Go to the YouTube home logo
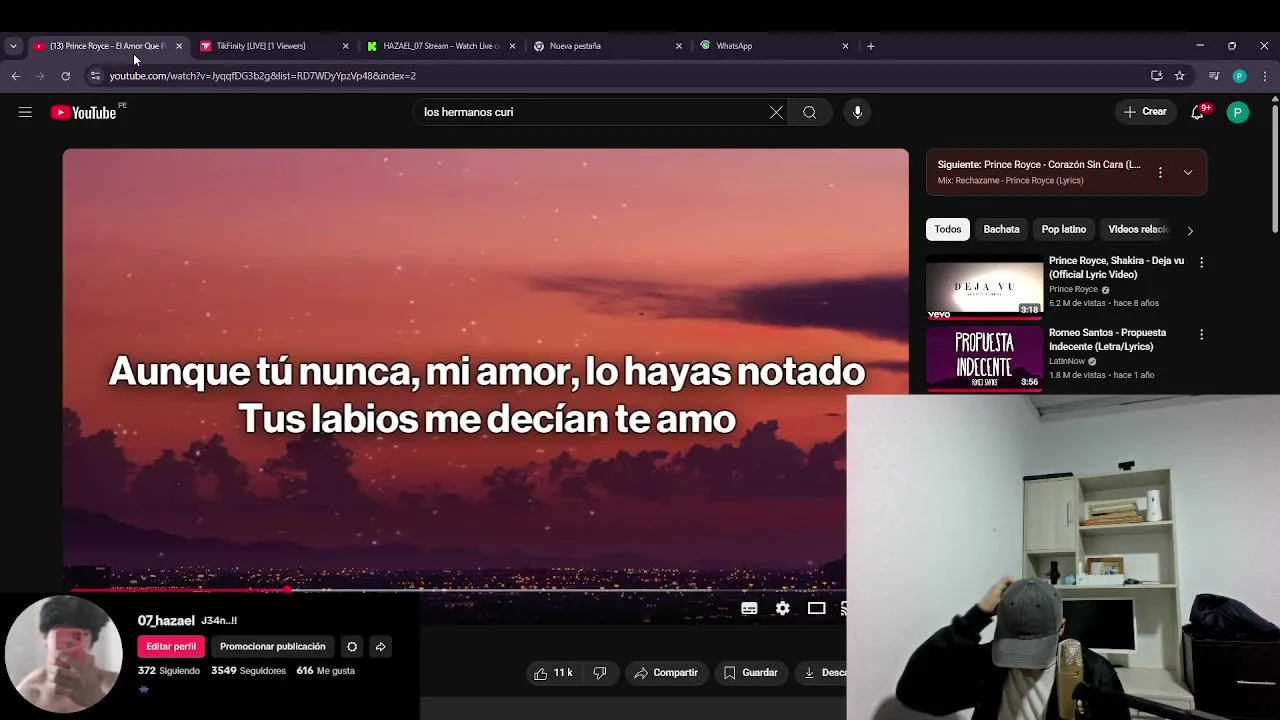Screen dimensions: 1280x720 (x=84, y=112)
